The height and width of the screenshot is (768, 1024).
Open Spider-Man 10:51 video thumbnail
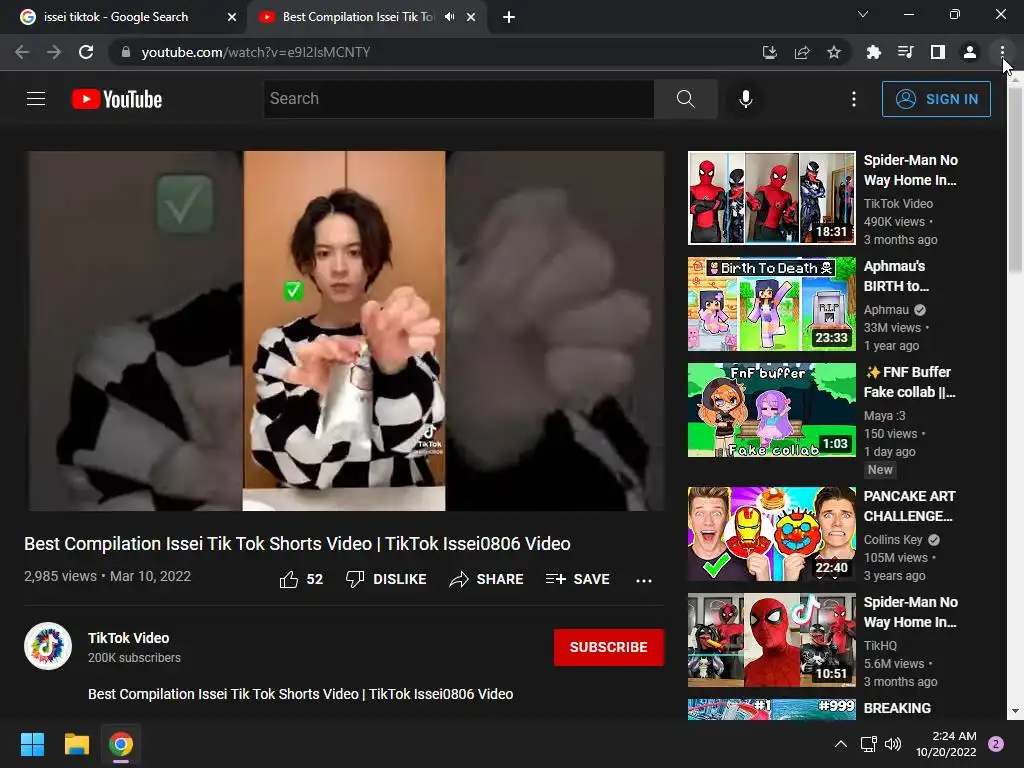pyautogui.click(x=771, y=639)
